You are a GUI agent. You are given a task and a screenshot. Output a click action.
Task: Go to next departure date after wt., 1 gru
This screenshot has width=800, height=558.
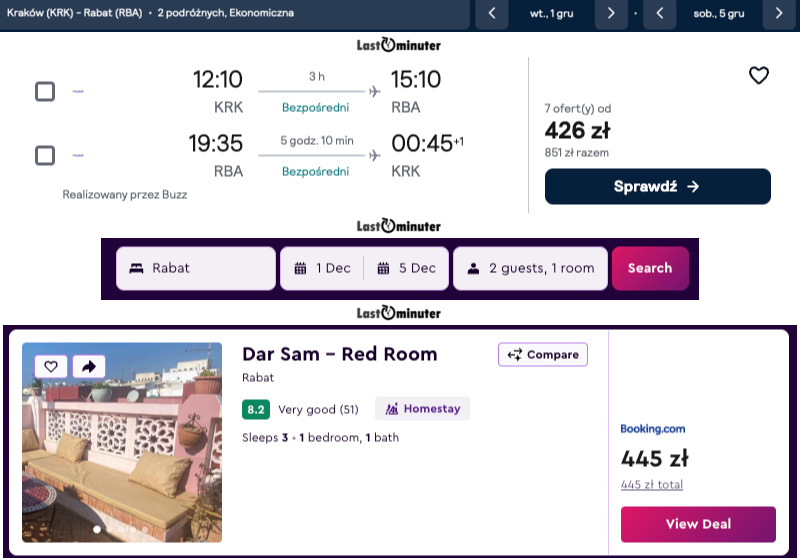coord(611,13)
